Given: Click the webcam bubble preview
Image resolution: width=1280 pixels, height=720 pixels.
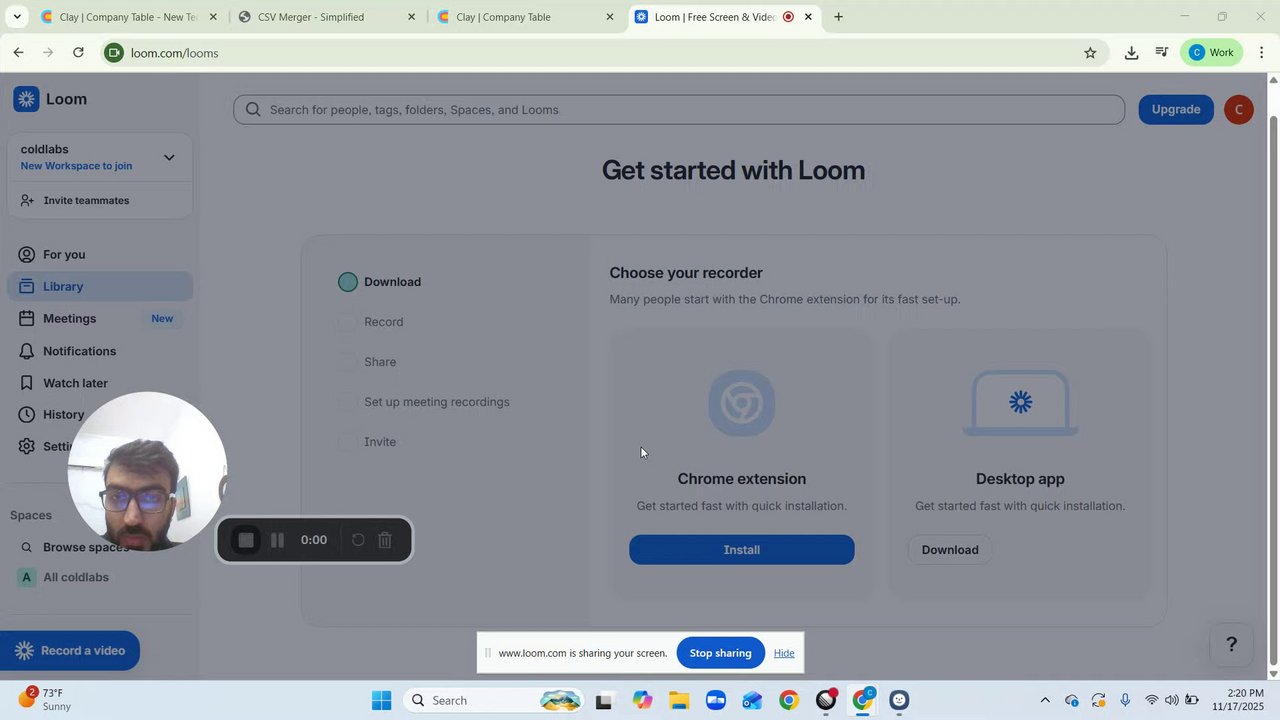Looking at the screenshot, I should coord(147,471).
